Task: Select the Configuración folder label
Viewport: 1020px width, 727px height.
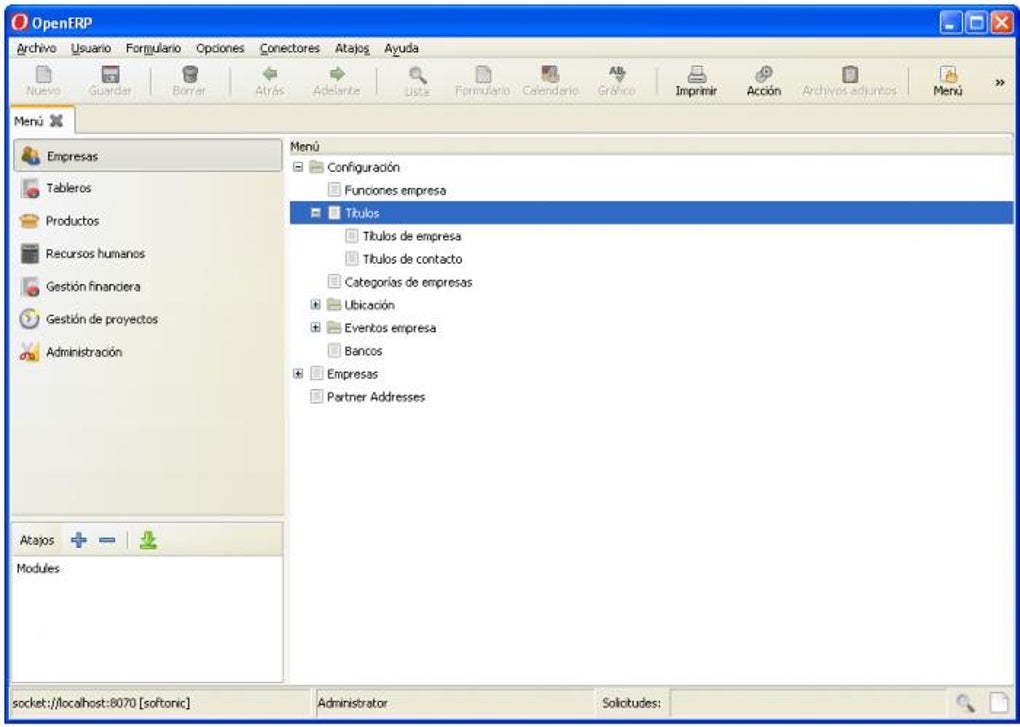Action: 363,167
